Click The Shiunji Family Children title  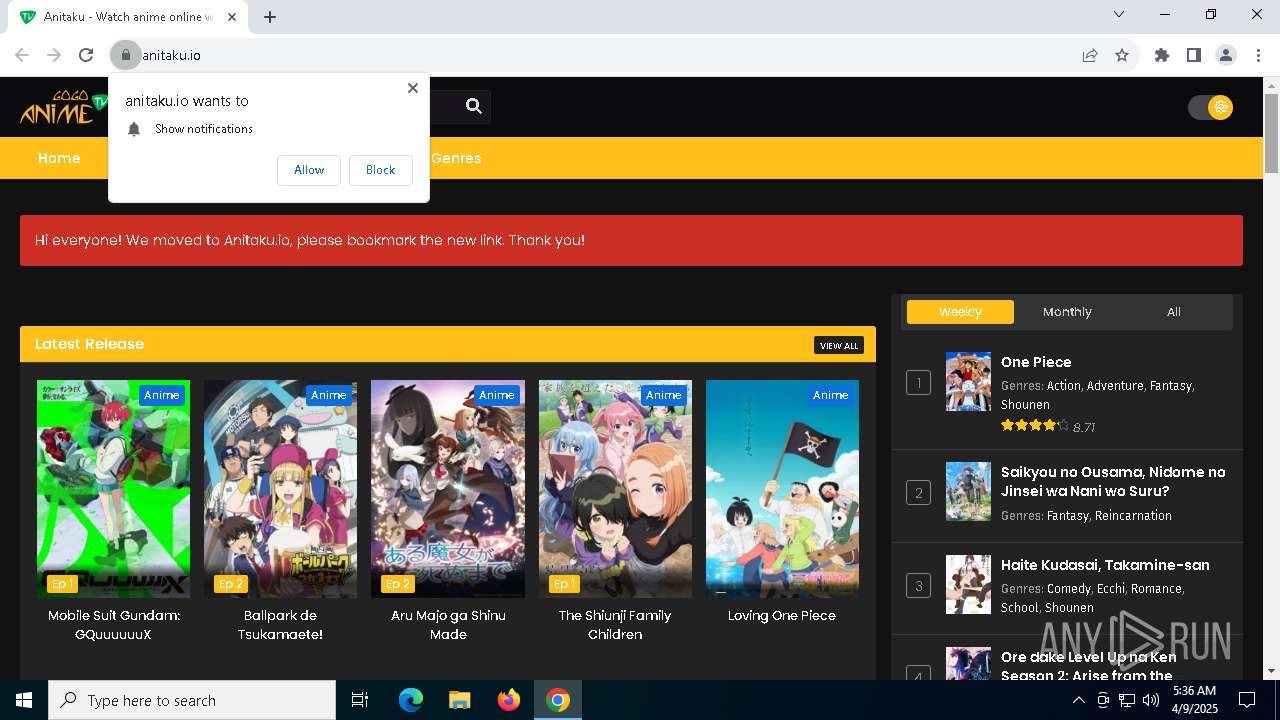point(615,625)
